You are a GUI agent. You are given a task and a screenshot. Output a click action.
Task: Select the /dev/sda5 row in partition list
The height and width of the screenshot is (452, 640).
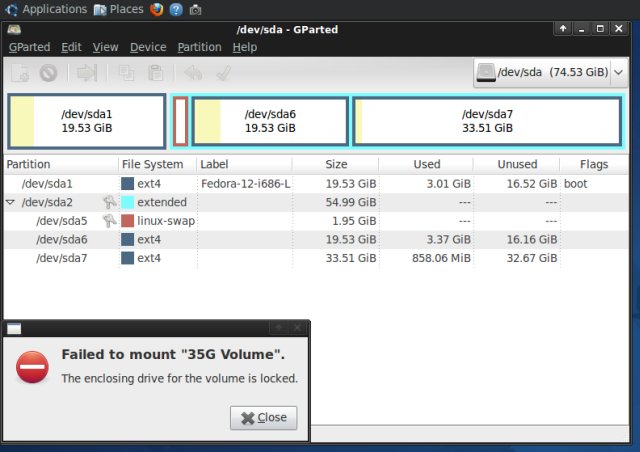(316, 221)
